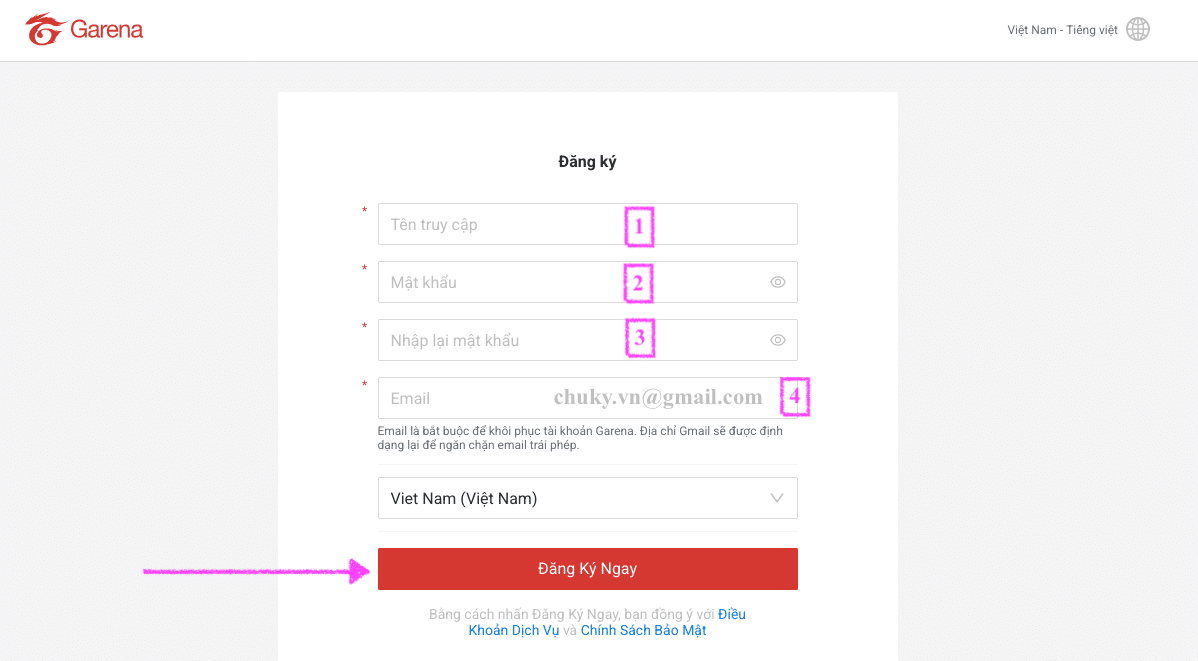Click the Đăng ký form heading

pos(587,162)
